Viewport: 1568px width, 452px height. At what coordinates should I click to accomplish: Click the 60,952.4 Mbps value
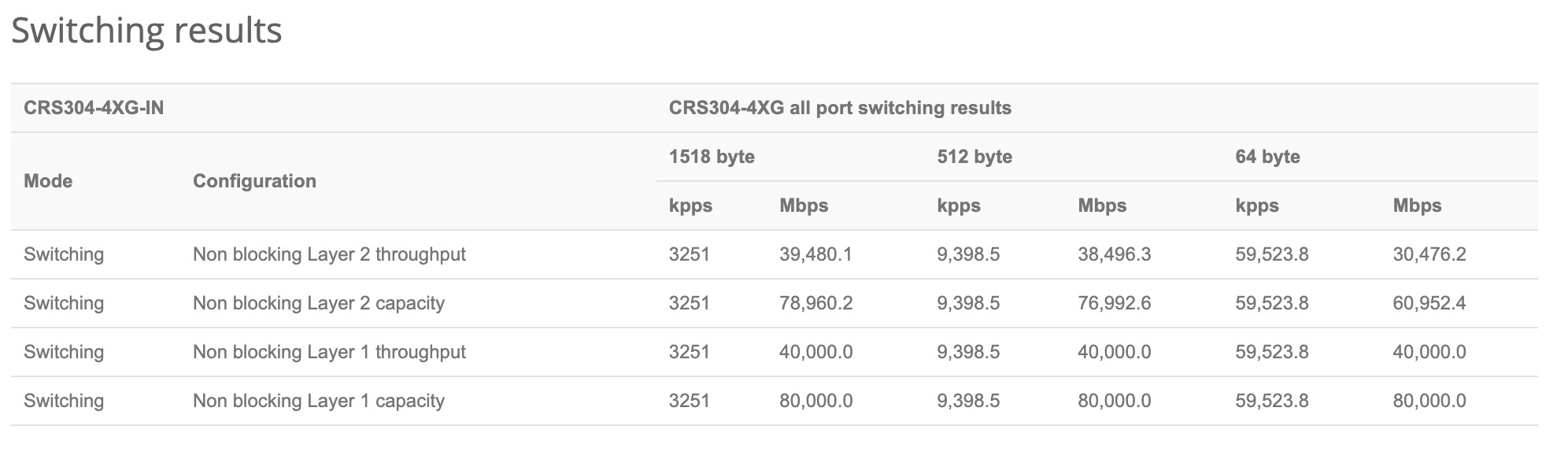tap(1429, 303)
